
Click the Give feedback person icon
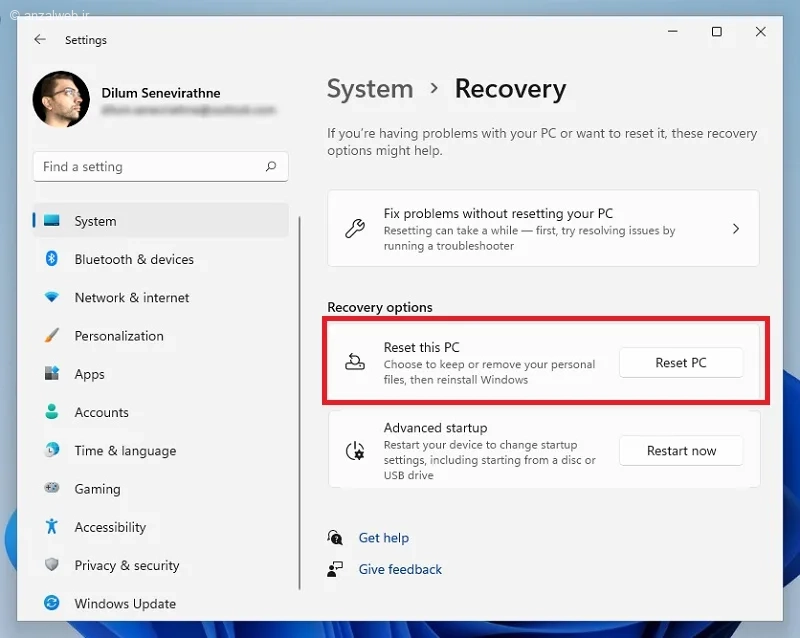click(335, 569)
